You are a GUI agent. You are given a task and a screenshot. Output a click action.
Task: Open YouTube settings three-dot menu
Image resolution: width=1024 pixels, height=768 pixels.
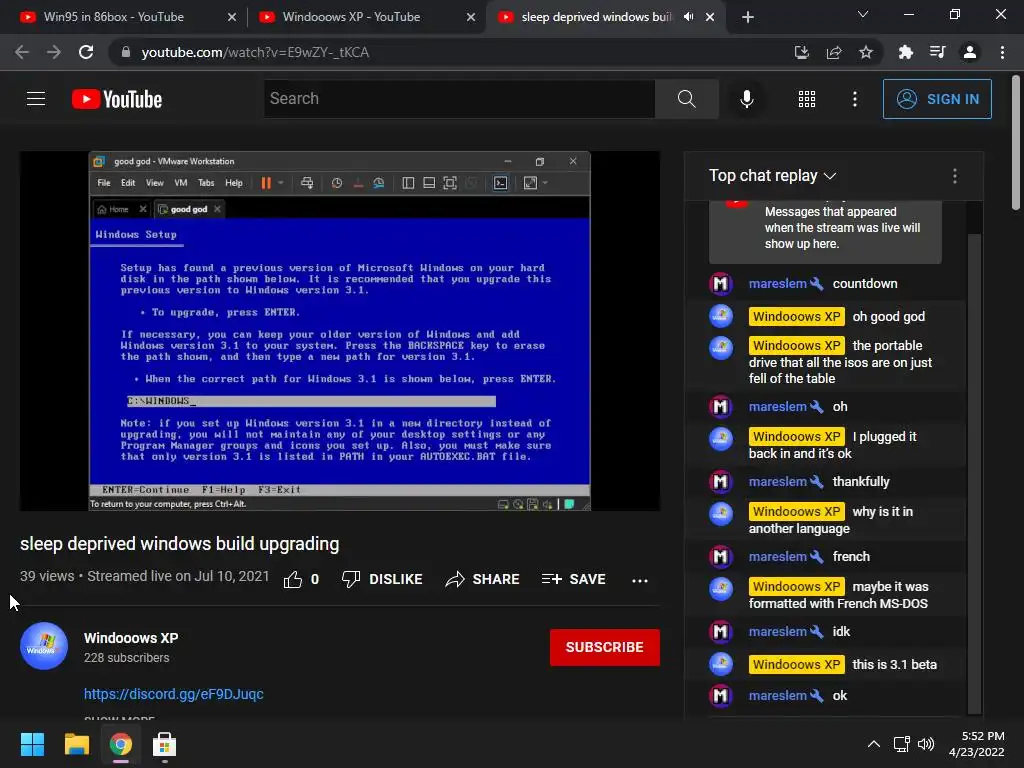(854, 99)
